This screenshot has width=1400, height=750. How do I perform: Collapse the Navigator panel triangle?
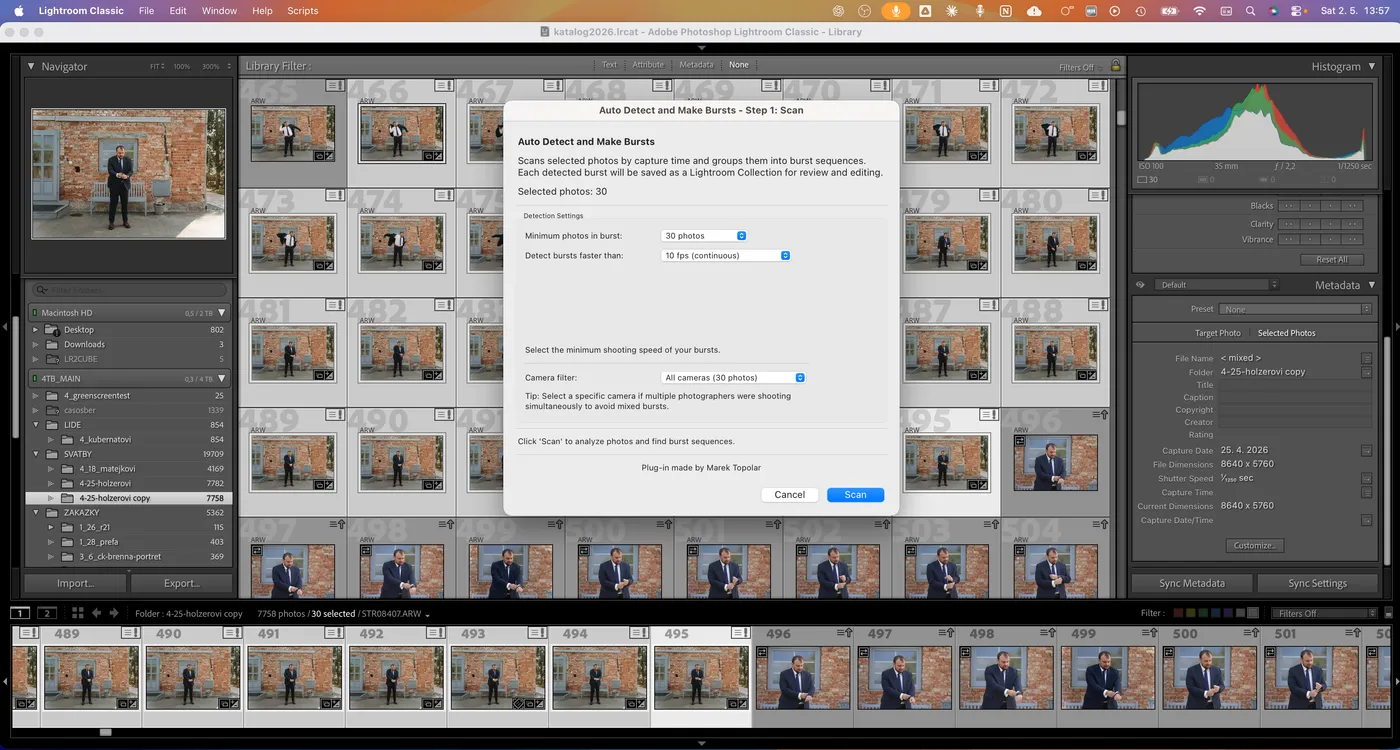point(31,66)
